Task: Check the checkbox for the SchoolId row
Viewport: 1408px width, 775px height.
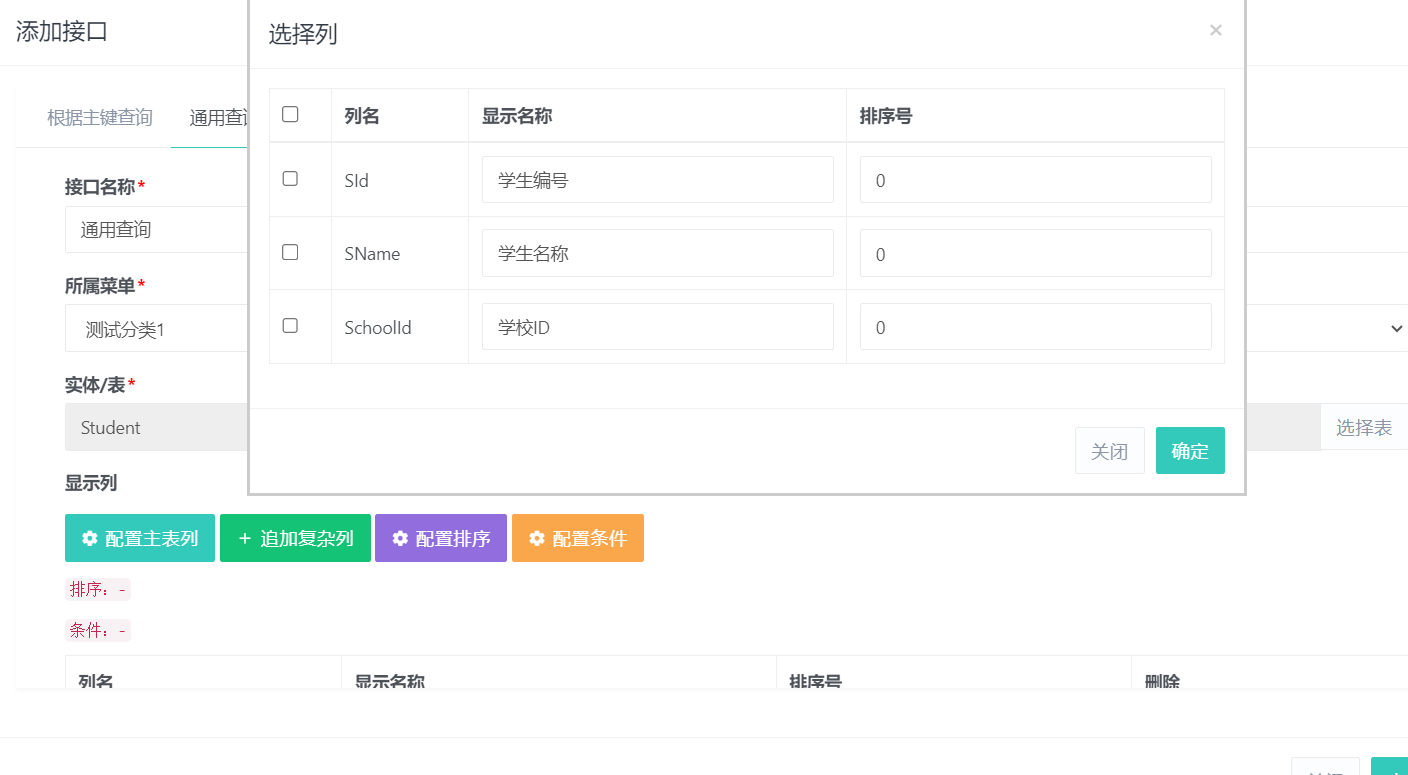Action: 288,325
